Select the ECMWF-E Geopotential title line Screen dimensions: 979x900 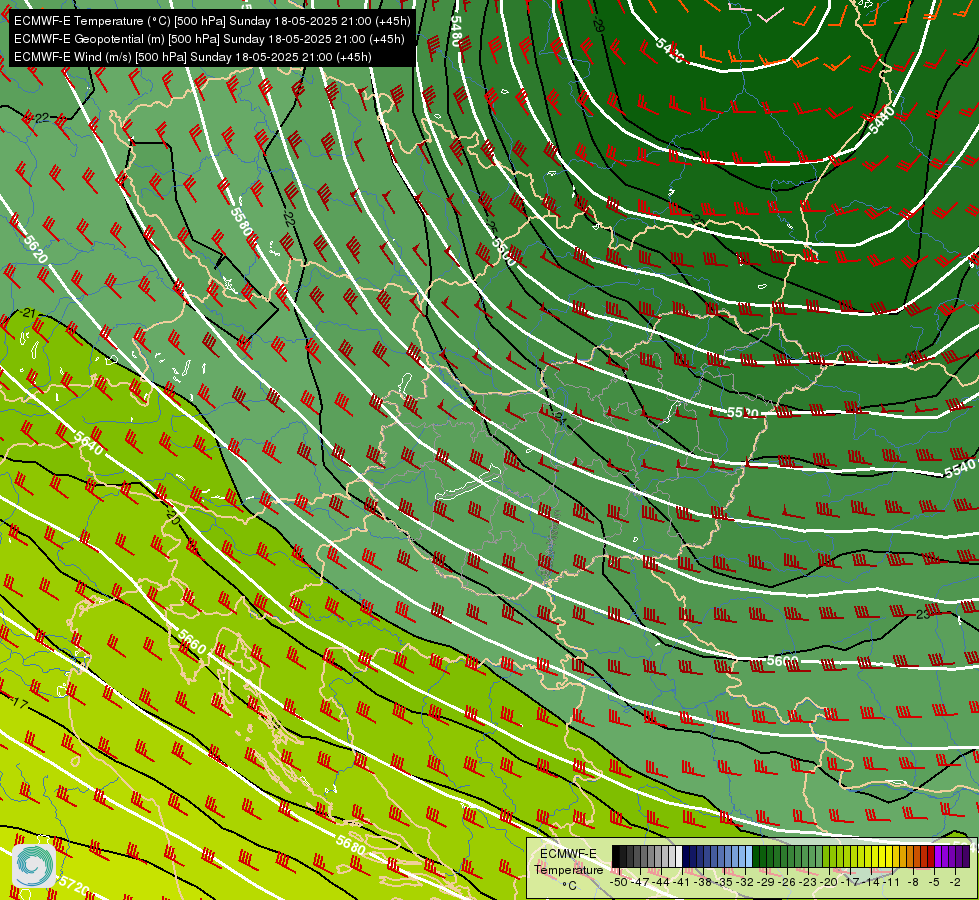click(x=209, y=39)
